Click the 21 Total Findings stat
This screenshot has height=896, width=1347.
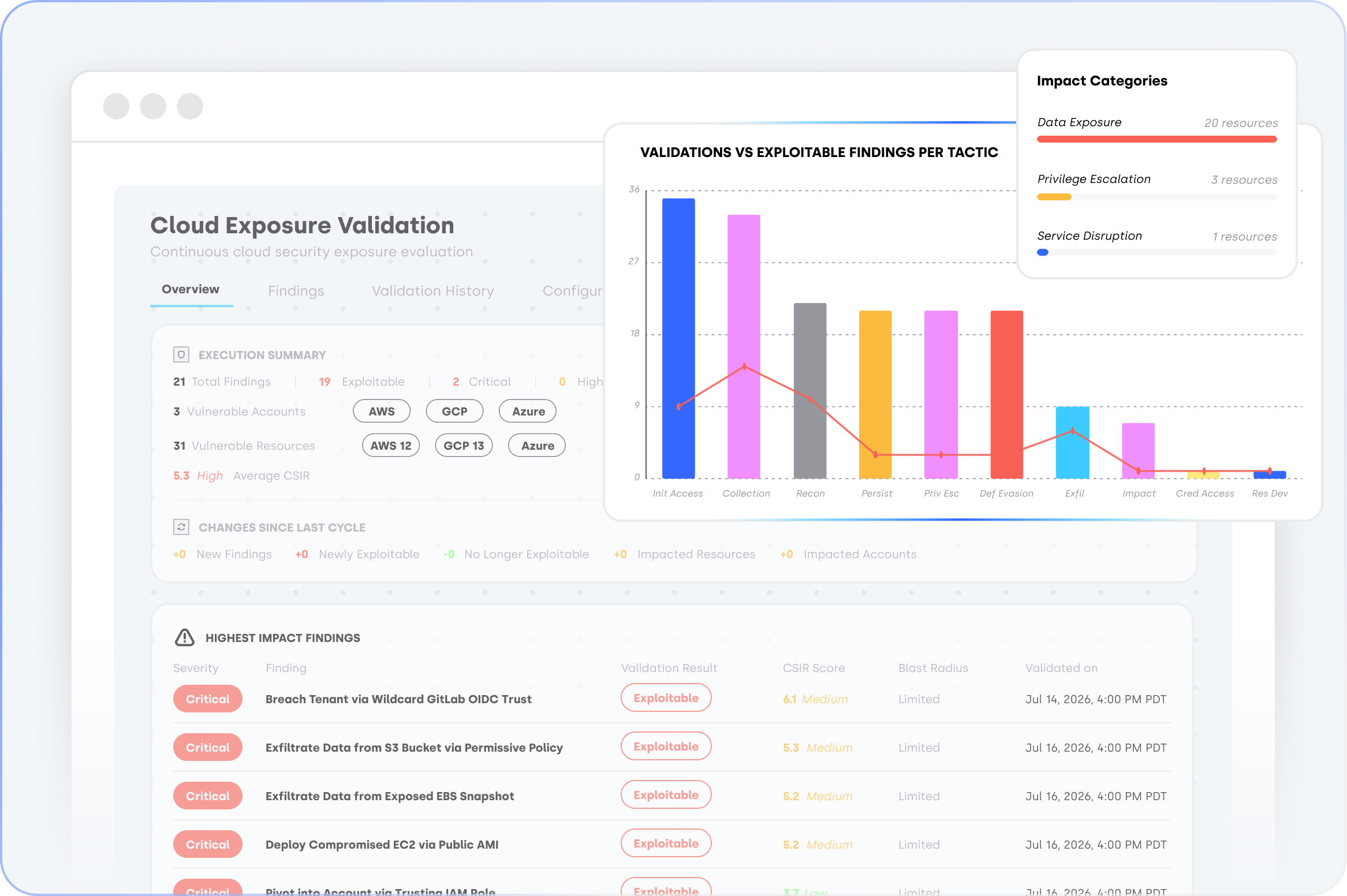(222, 382)
